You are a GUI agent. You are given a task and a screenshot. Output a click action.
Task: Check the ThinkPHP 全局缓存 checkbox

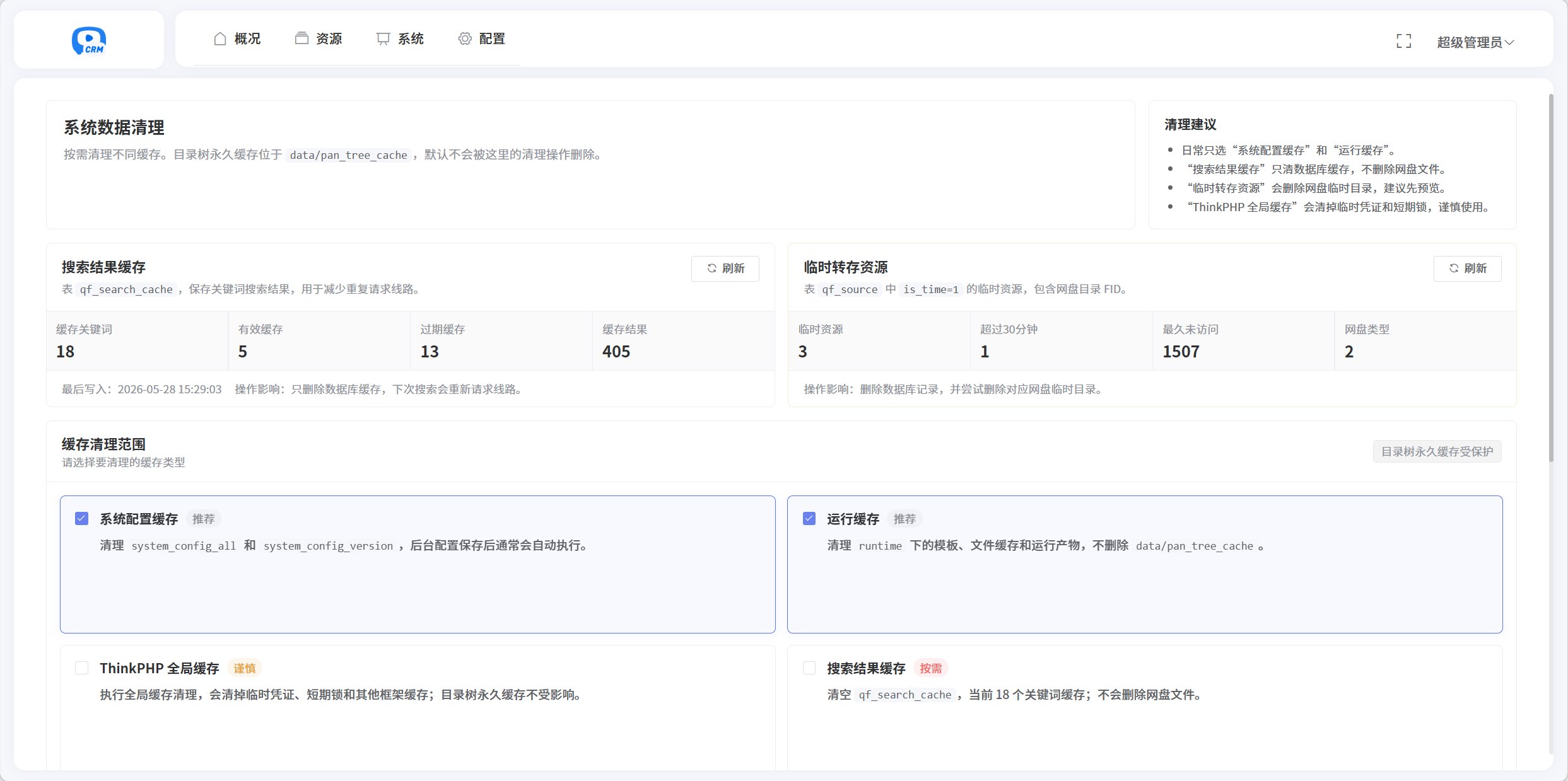point(81,668)
